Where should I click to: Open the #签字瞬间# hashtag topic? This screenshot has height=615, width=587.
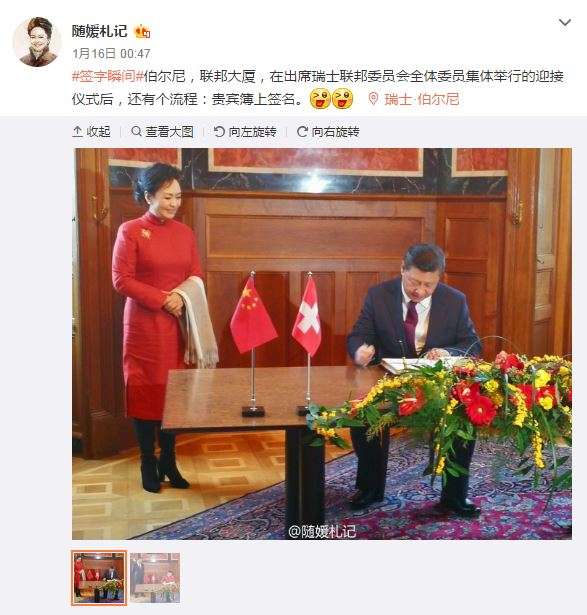[x=107, y=76]
